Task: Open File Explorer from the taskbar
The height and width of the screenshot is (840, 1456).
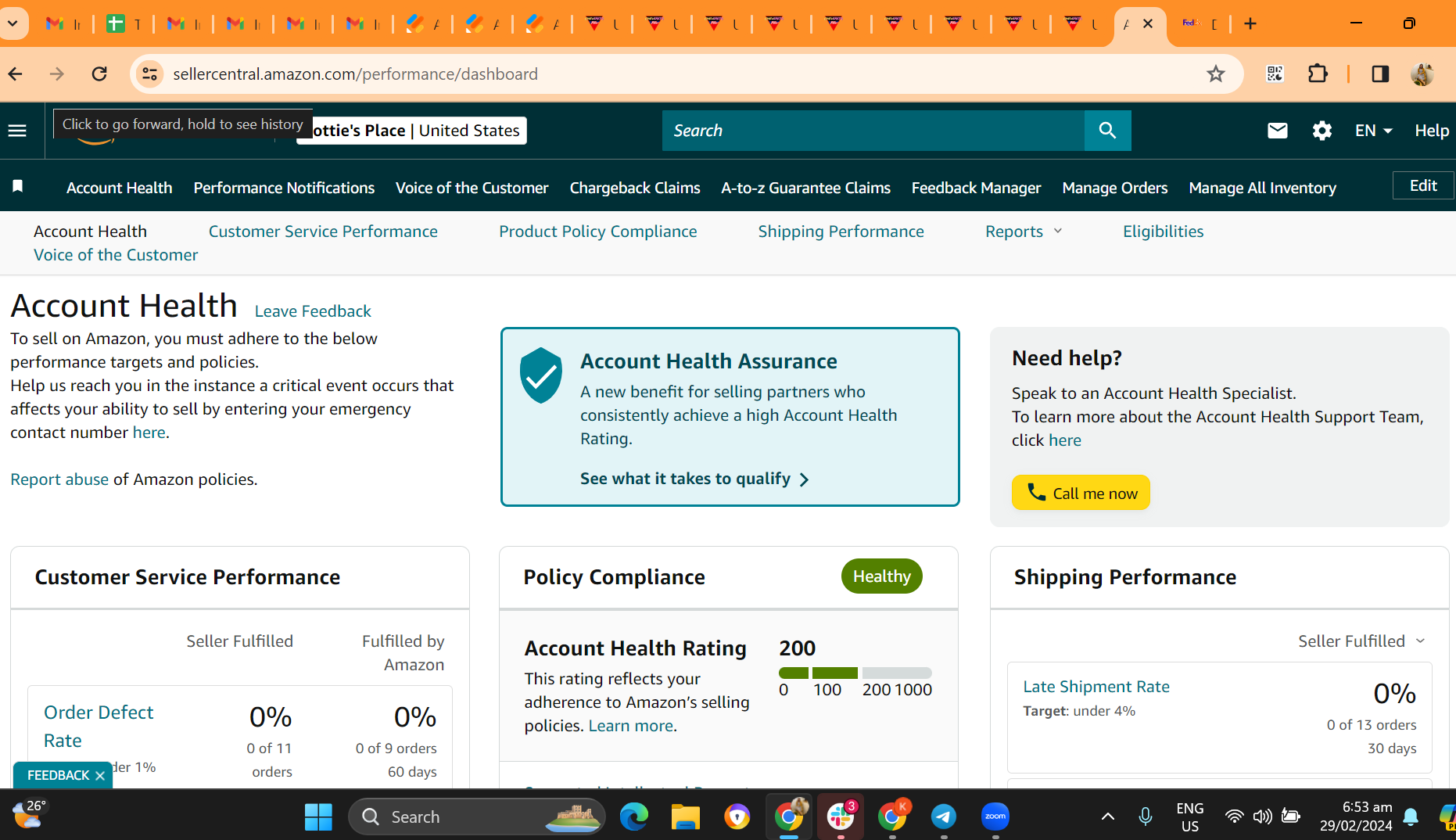Action: pyautogui.click(x=685, y=817)
